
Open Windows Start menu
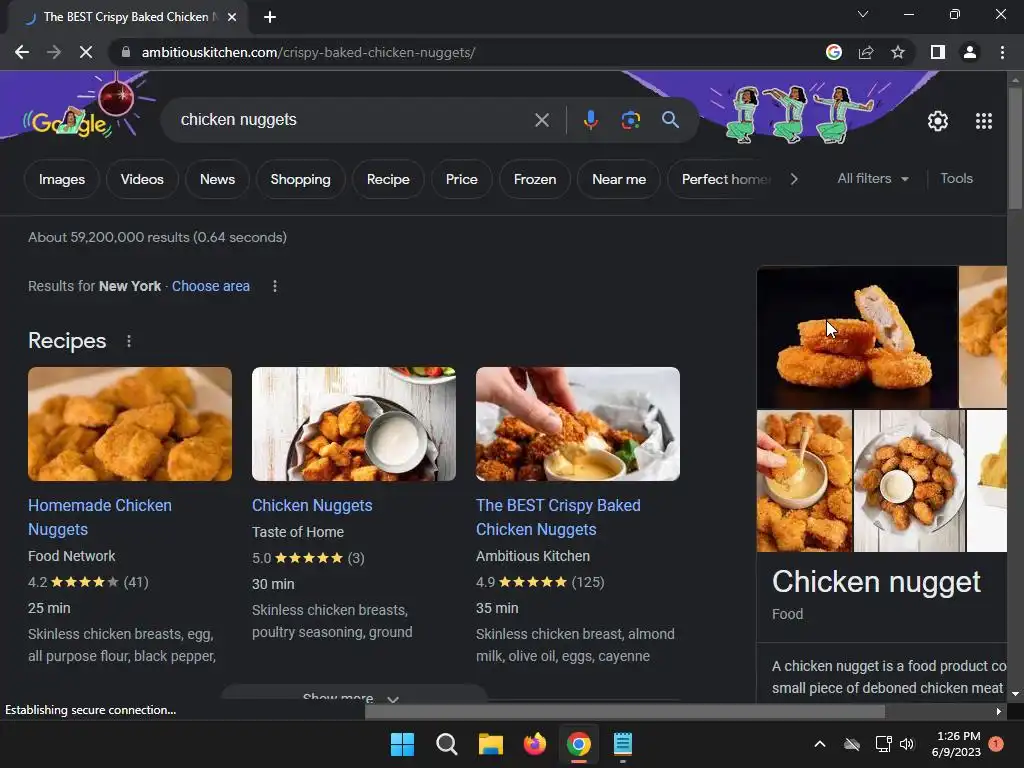(402, 744)
